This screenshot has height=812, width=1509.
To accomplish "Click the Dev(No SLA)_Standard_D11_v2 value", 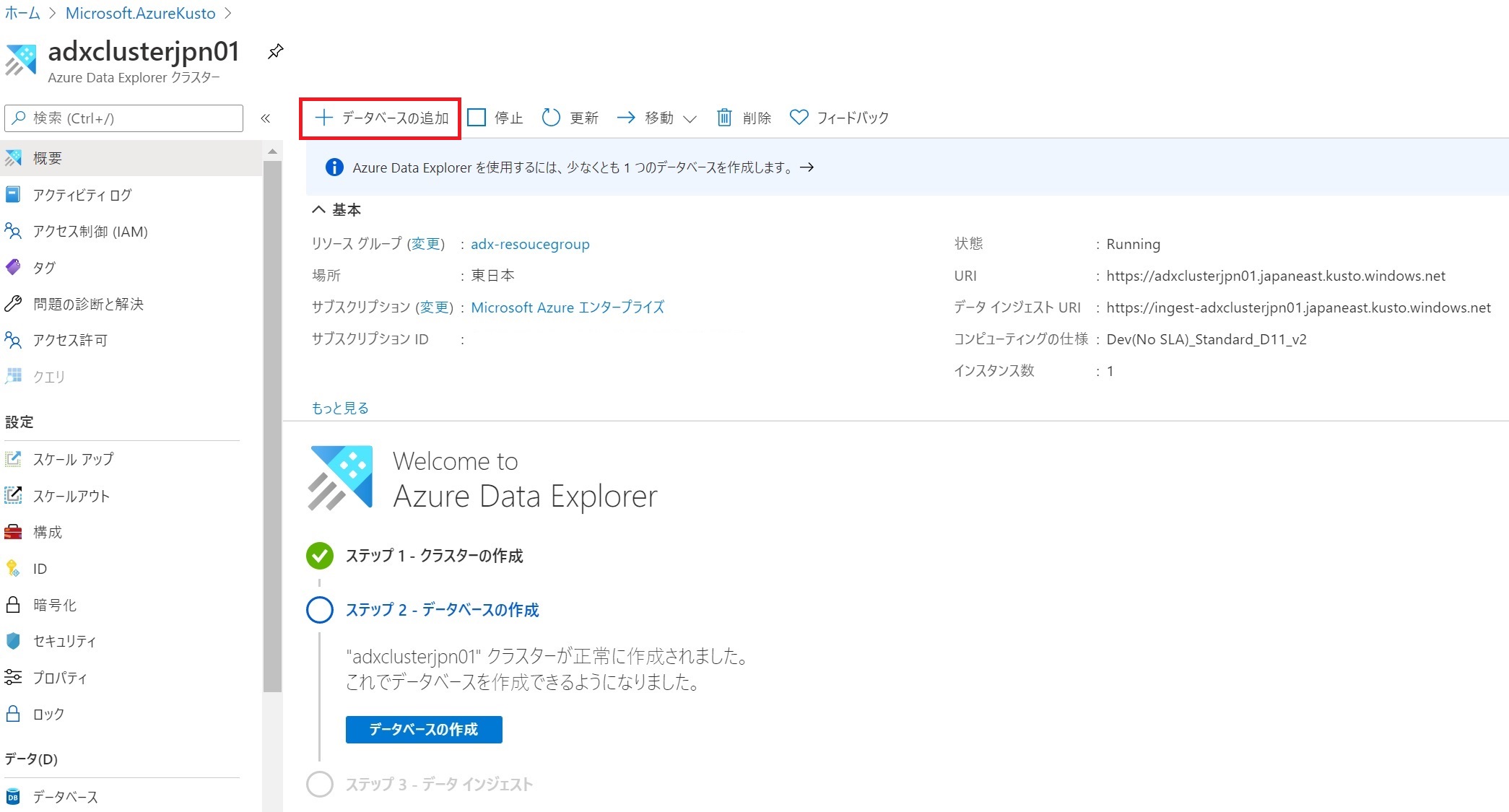I will coord(1206,339).
